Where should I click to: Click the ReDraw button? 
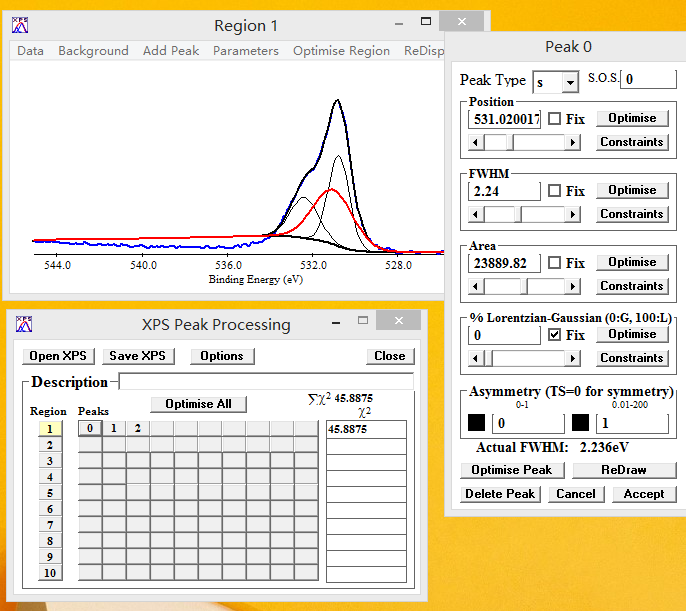pyautogui.click(x=624, y=470)
